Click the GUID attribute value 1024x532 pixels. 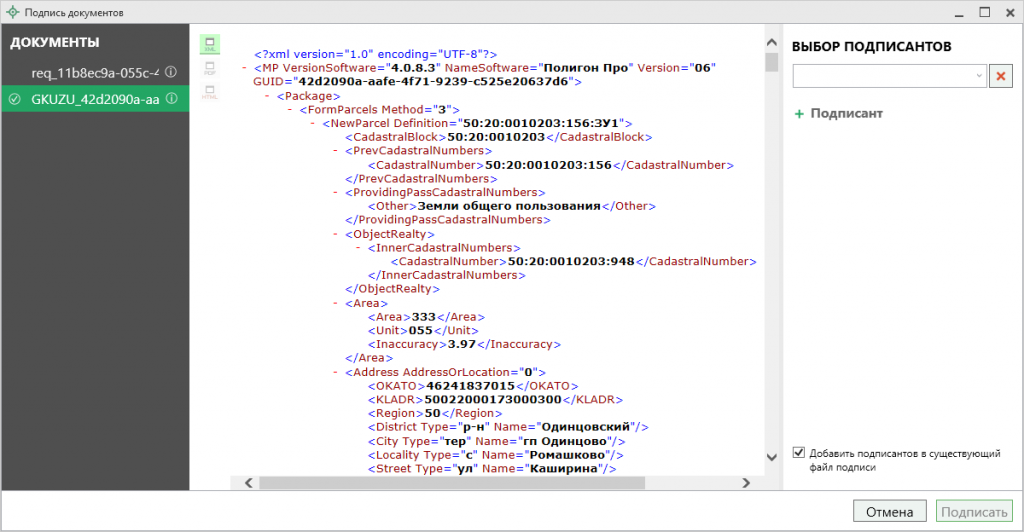433,82
